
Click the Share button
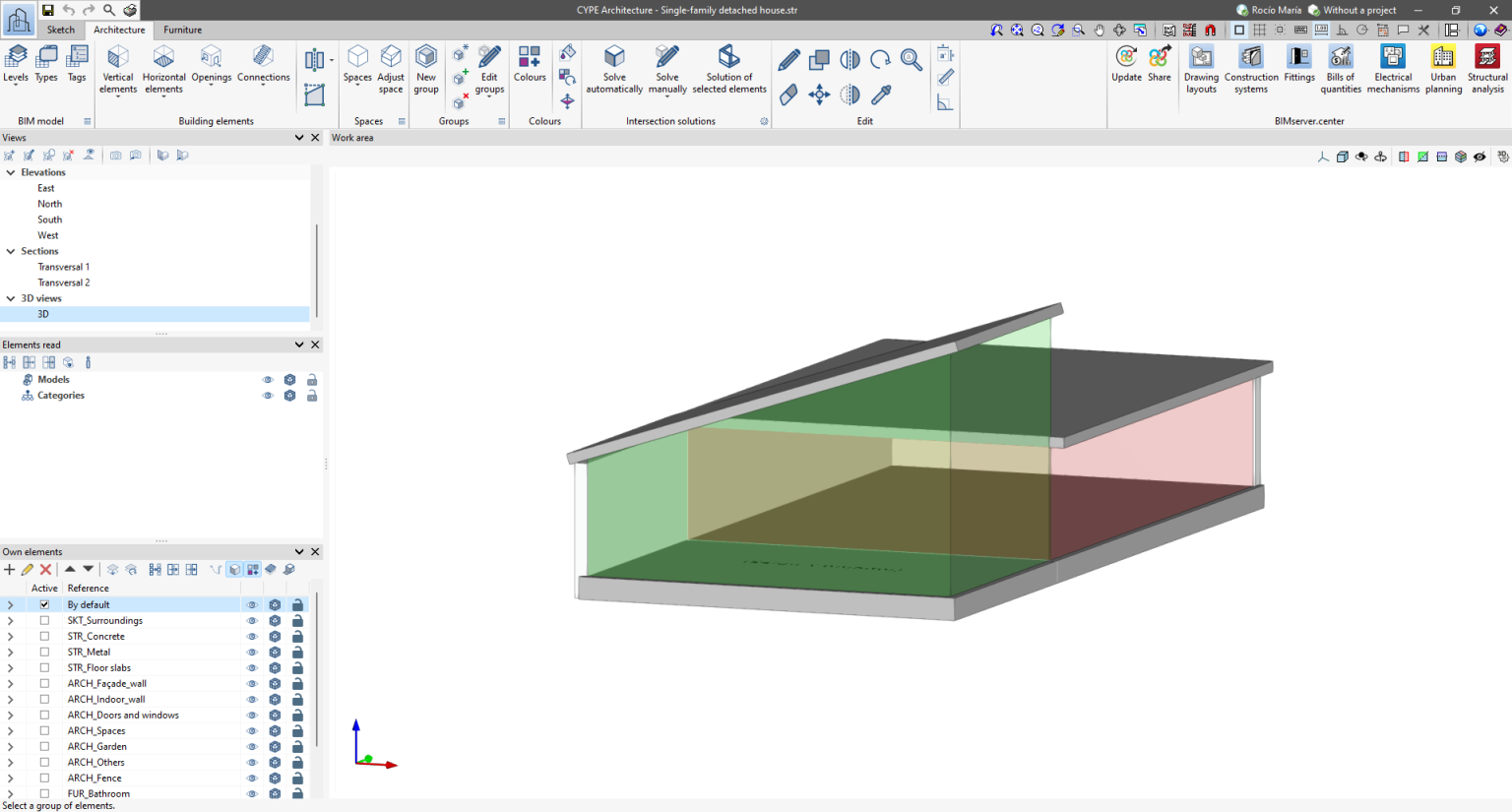[1160, 67]
